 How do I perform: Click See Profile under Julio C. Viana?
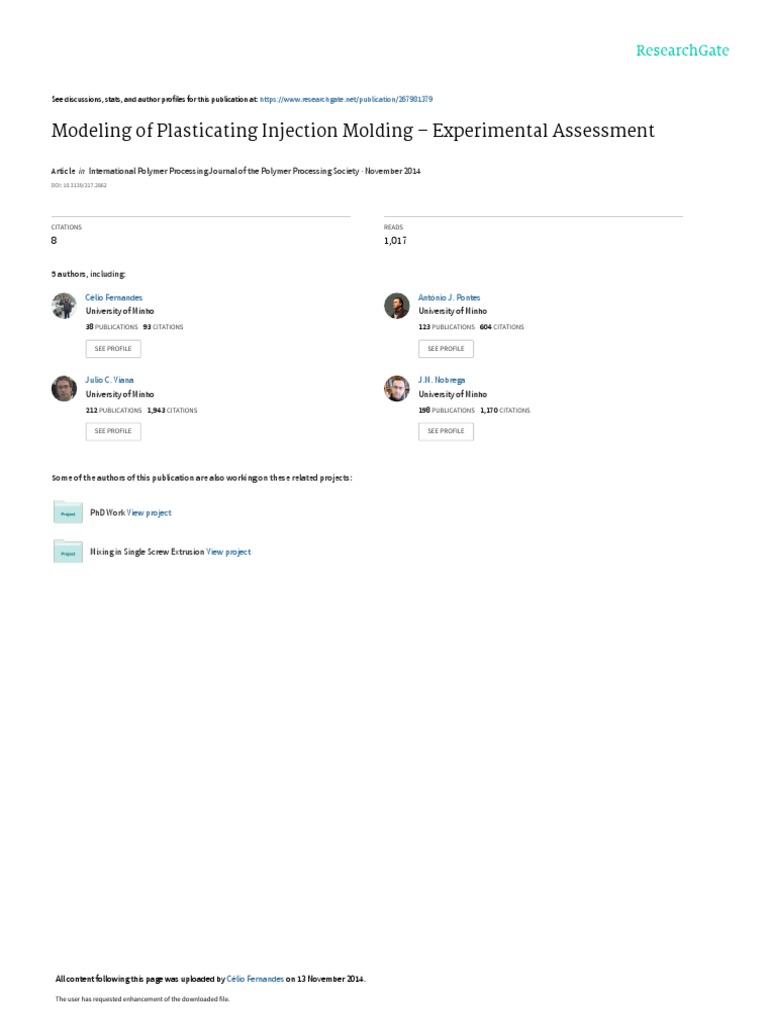click(113, 431)
